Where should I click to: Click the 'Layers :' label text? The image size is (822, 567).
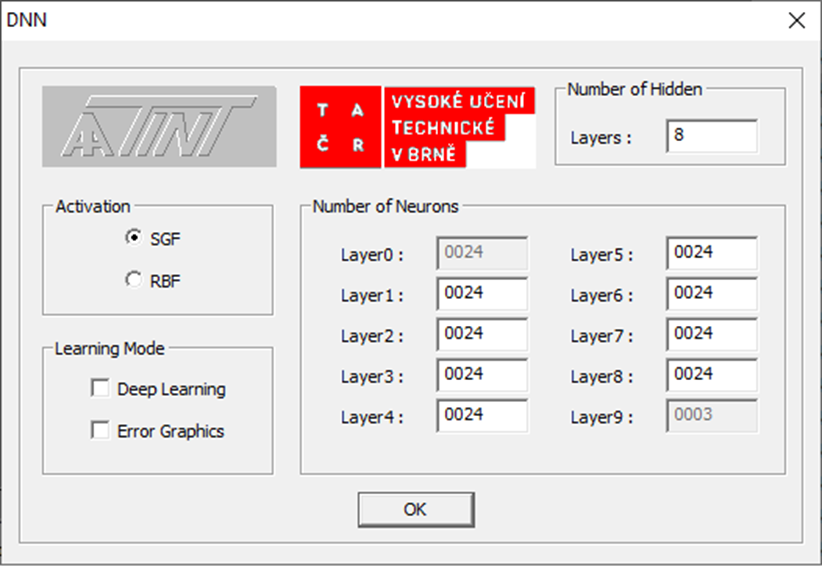click(x=601, y=138)
